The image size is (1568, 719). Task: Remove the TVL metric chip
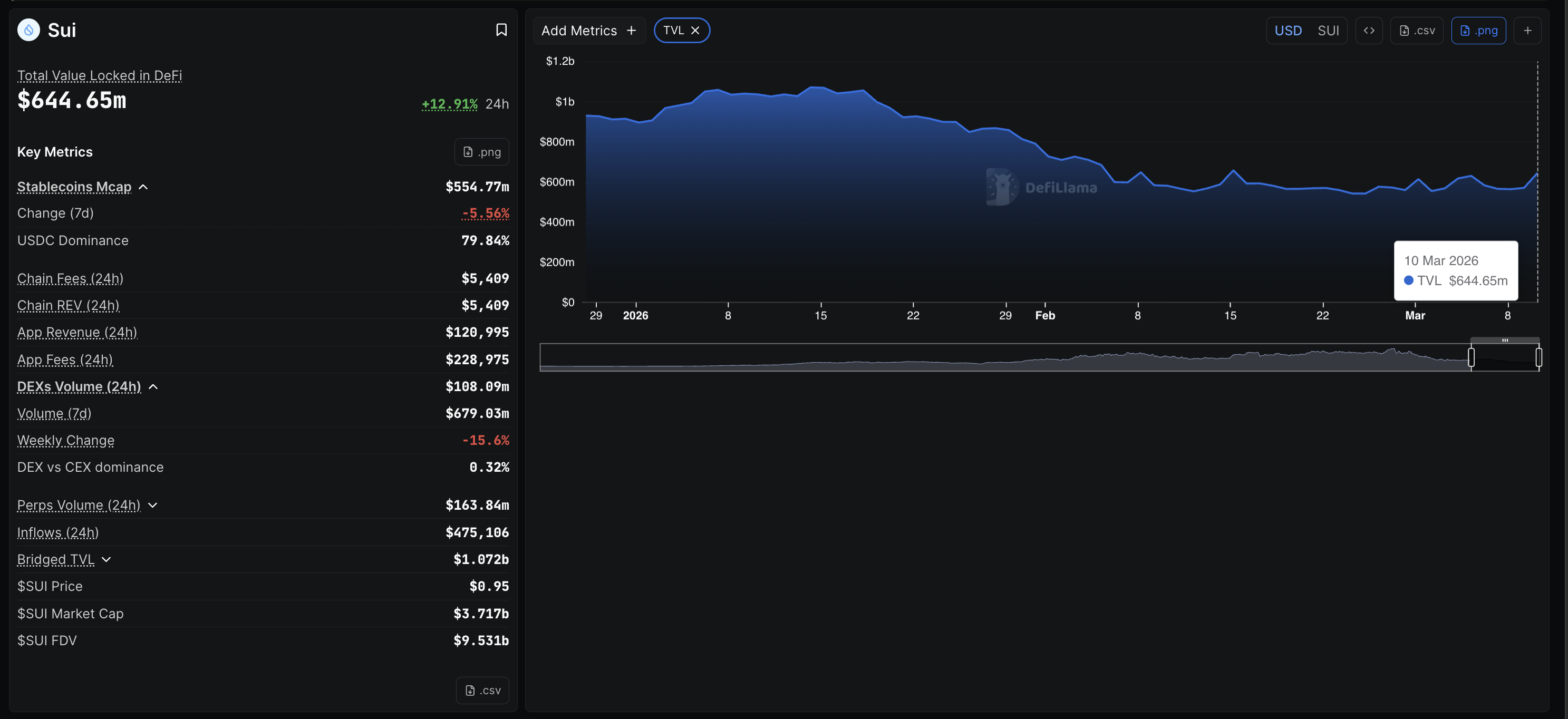[x=695, y=31]
